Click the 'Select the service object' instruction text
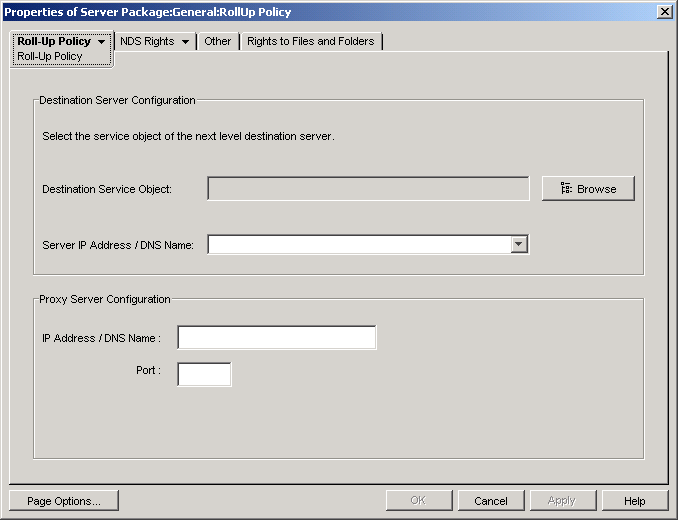678x520 pixels. pyautogui.click(x=189, y=136)
